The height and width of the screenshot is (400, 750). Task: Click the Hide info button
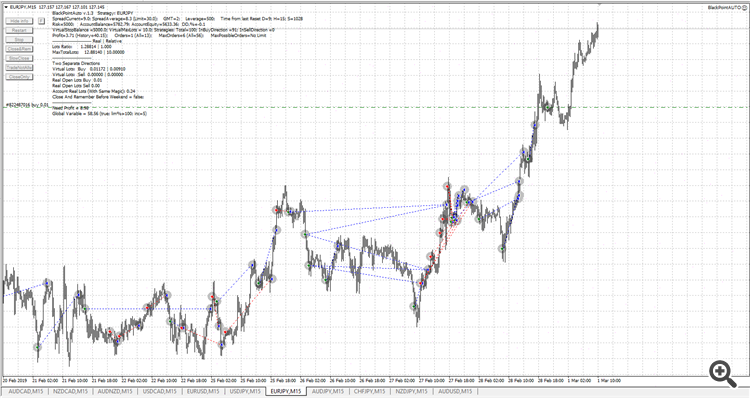coord(19,21)
